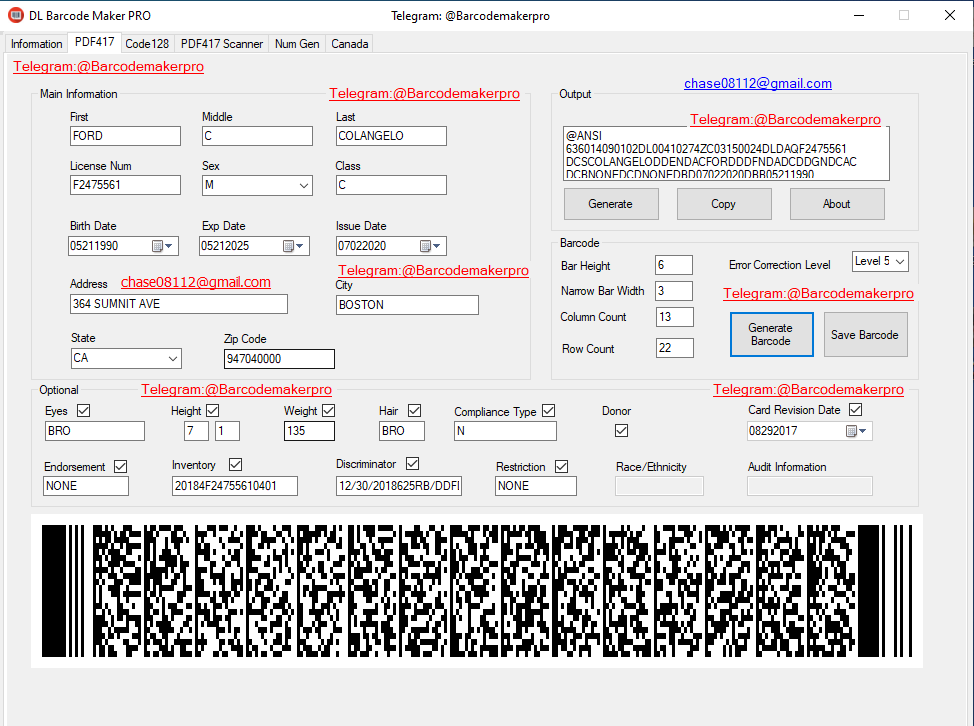Viewport: 974px width, 726px height.
Task: Uncheck the Discriminator checkbox
Action: (x=412, y=463)
